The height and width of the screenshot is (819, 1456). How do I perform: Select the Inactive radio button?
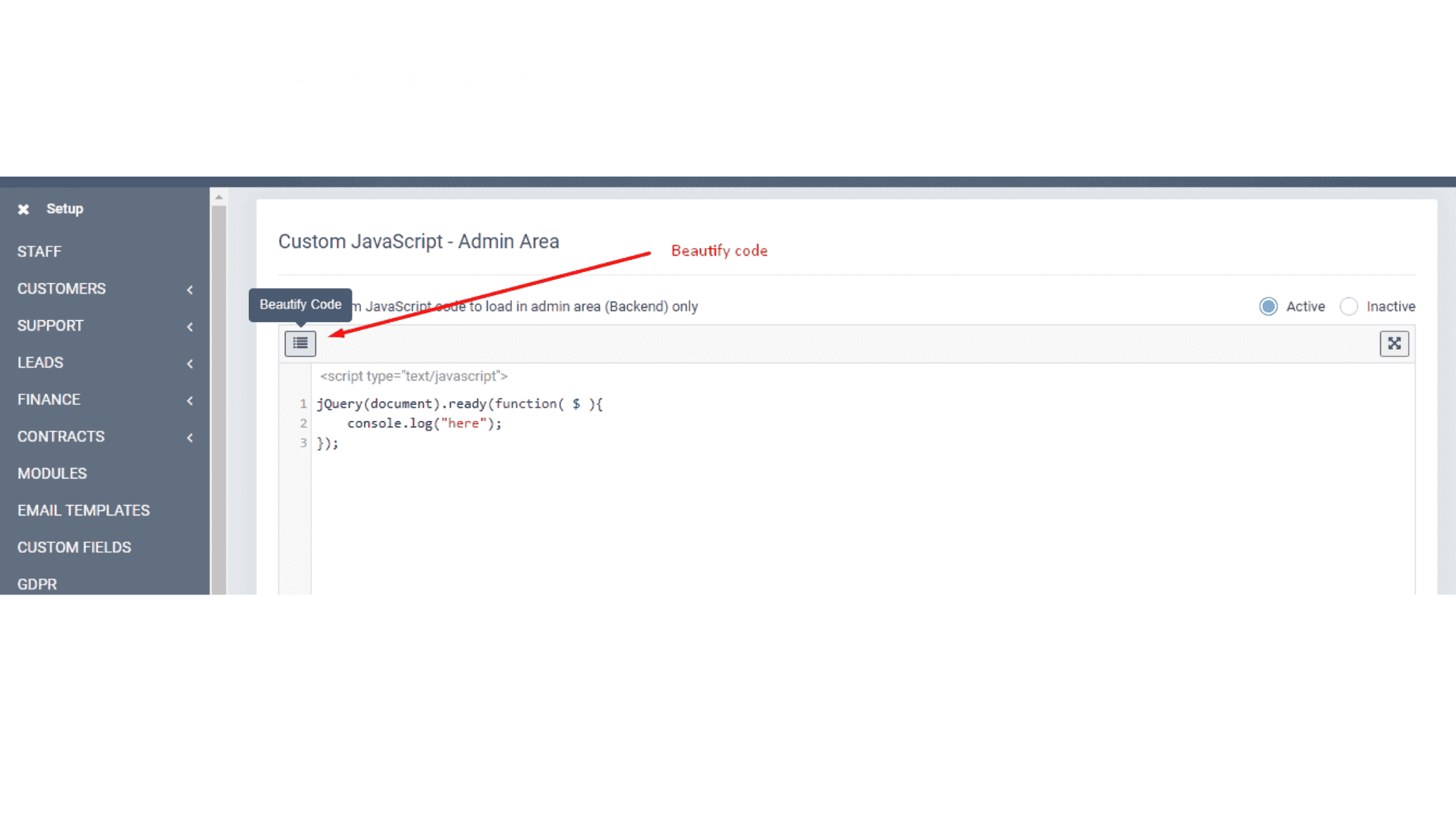click(1349, 306)
